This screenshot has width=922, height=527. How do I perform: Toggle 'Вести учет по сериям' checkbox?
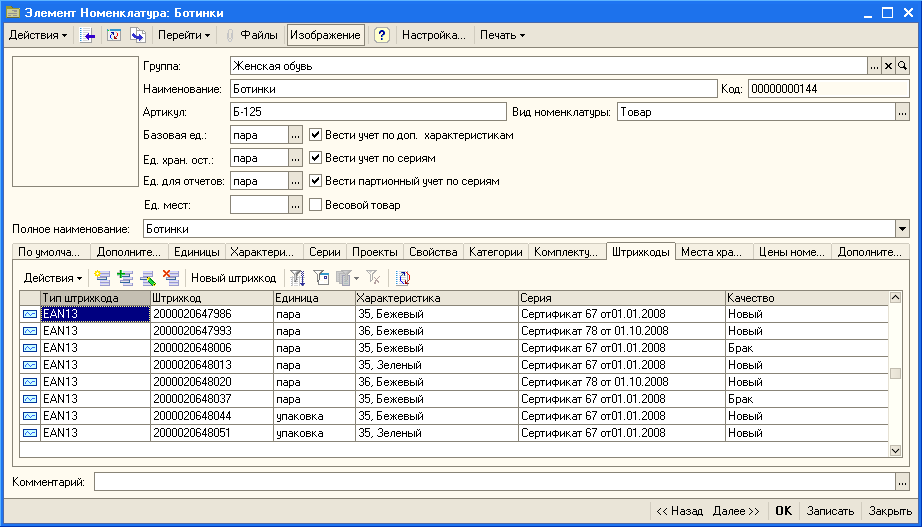(316, 158)
